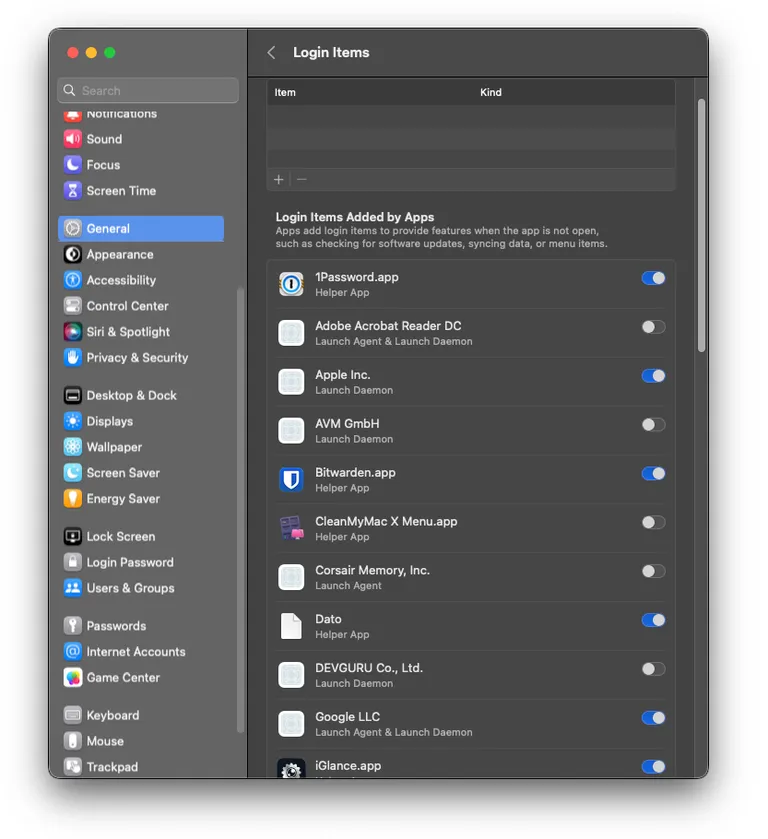Click the Apple Inc. label

pyautogui.click(x=343, y=375)
